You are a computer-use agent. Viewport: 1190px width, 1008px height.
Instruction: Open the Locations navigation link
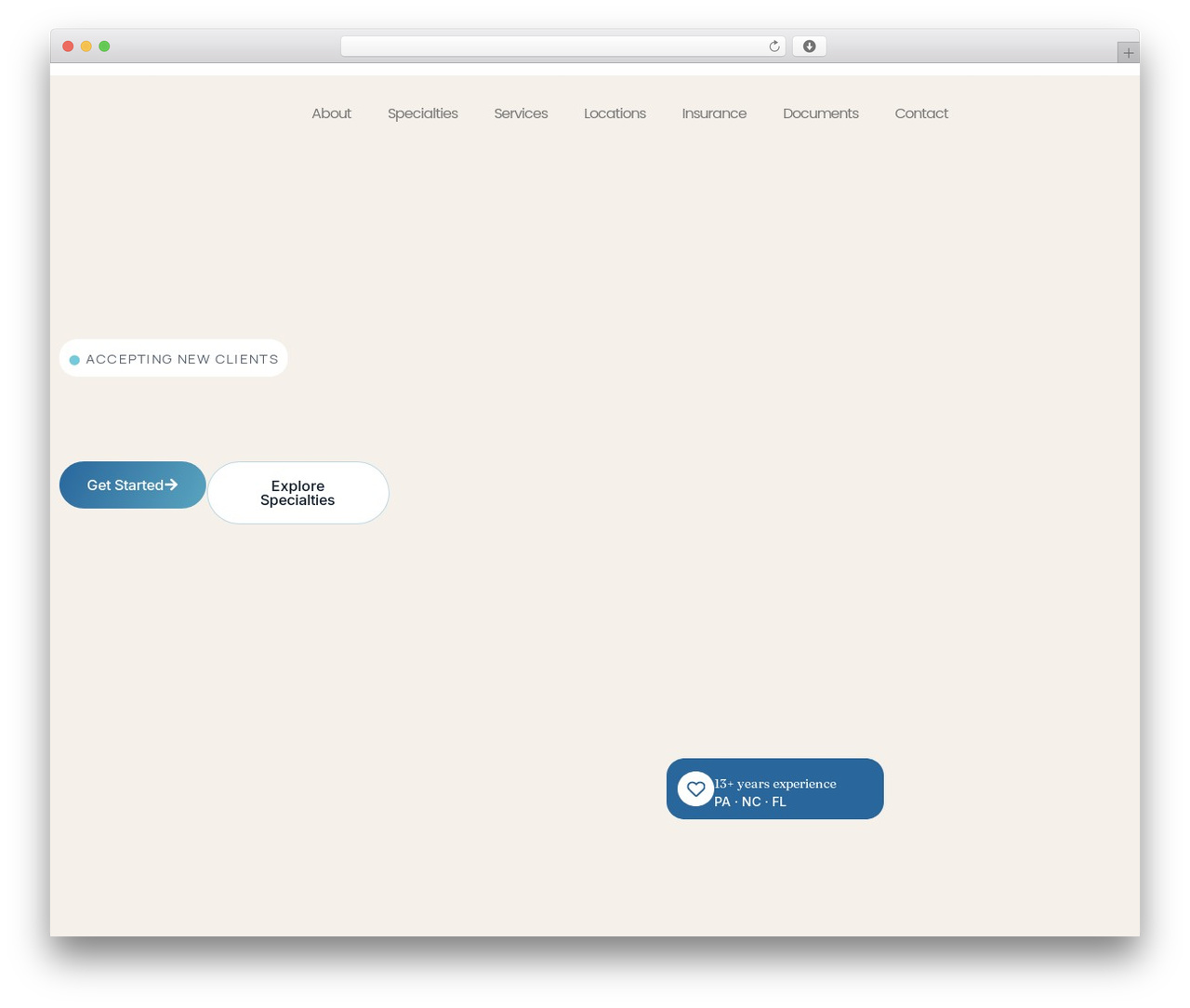tap(615, 113)
